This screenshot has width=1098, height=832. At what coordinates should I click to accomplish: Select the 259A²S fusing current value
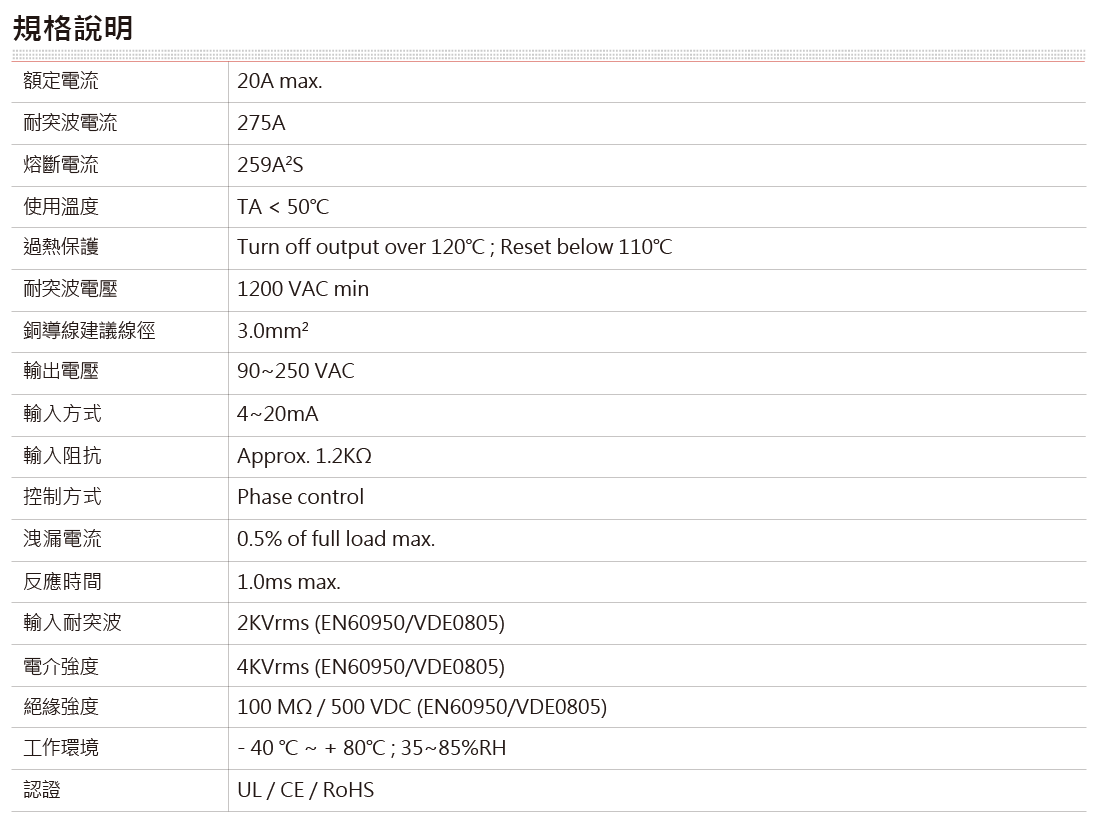pos(269,165)
